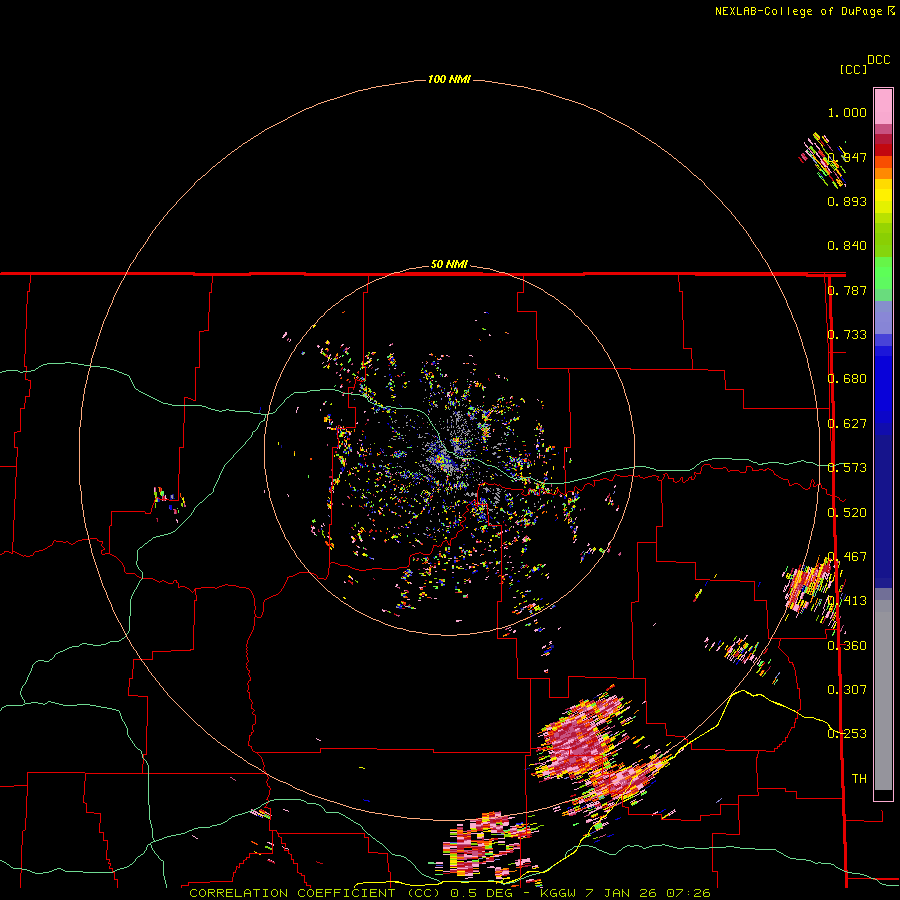Pick the lavender segment of the color bar
The image size is (900, 900).
(x=883, y=317)
